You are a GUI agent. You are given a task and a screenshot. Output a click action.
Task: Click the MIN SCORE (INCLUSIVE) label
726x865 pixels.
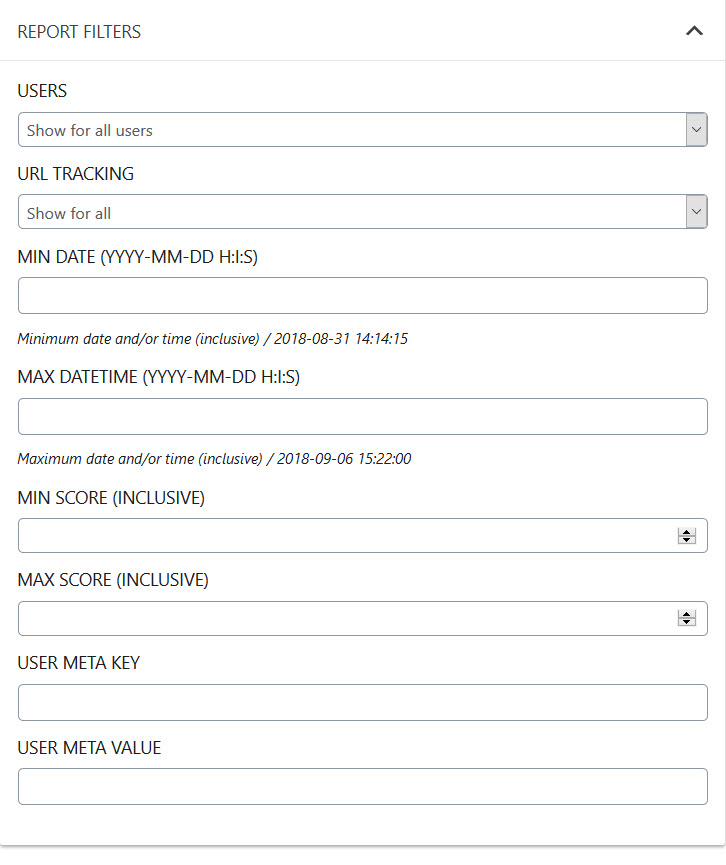pos(111,498)
